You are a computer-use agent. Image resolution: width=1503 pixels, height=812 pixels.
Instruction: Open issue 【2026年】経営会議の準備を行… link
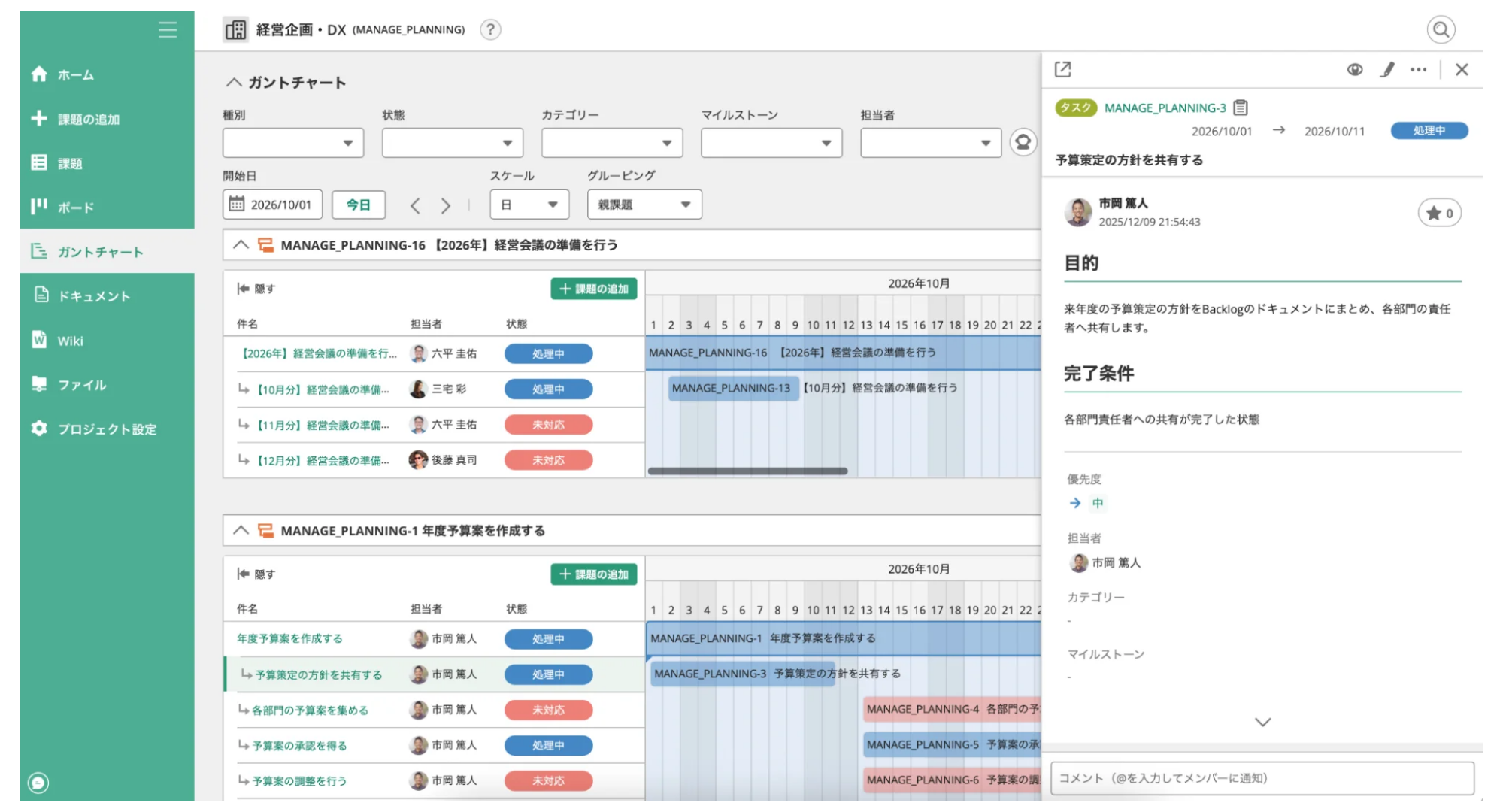(317, 353)
